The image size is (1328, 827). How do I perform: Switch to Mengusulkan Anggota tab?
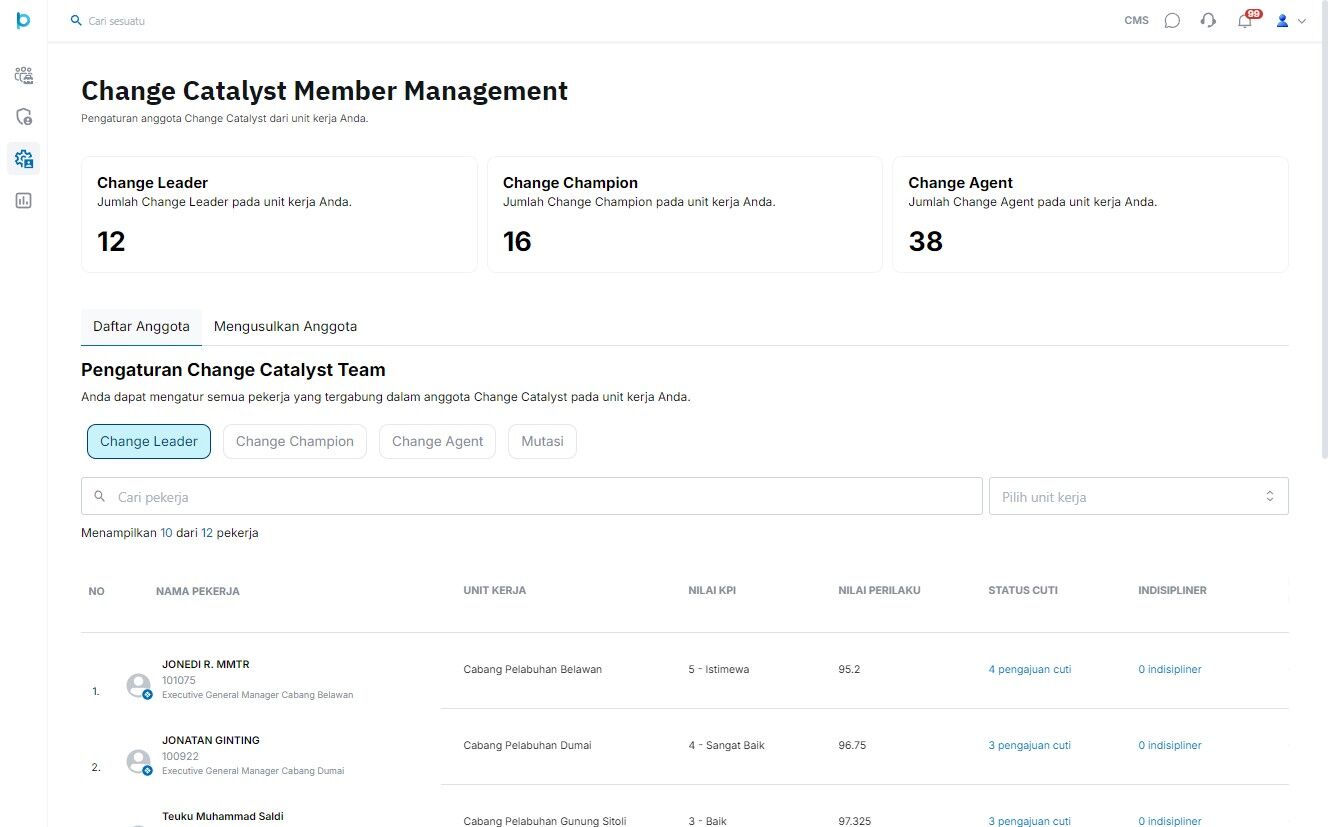click(x=285, y=326)
